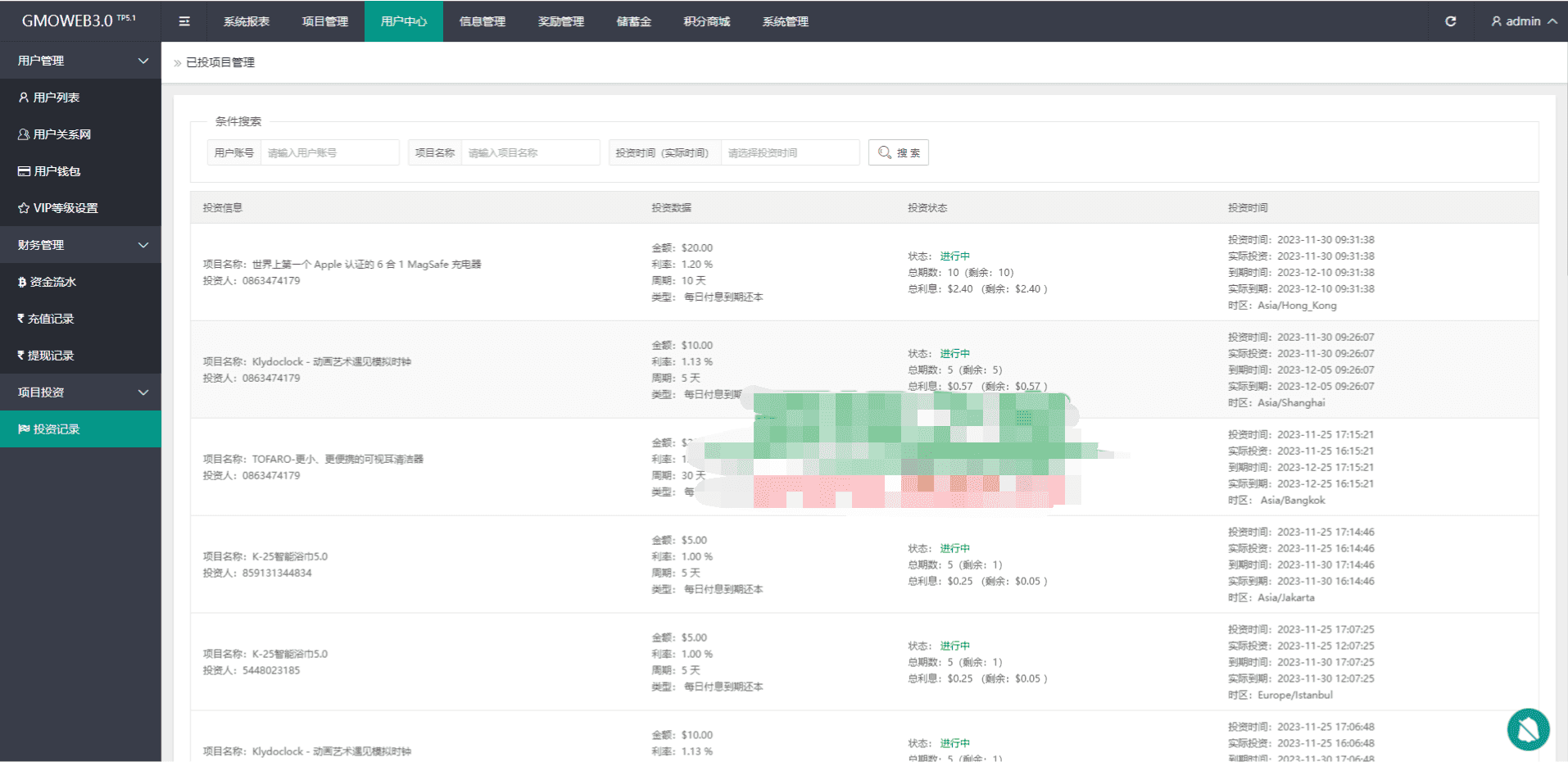
Task: Toggle the sidebar collapse hamburger icon
Action: (x=184, y=21)
